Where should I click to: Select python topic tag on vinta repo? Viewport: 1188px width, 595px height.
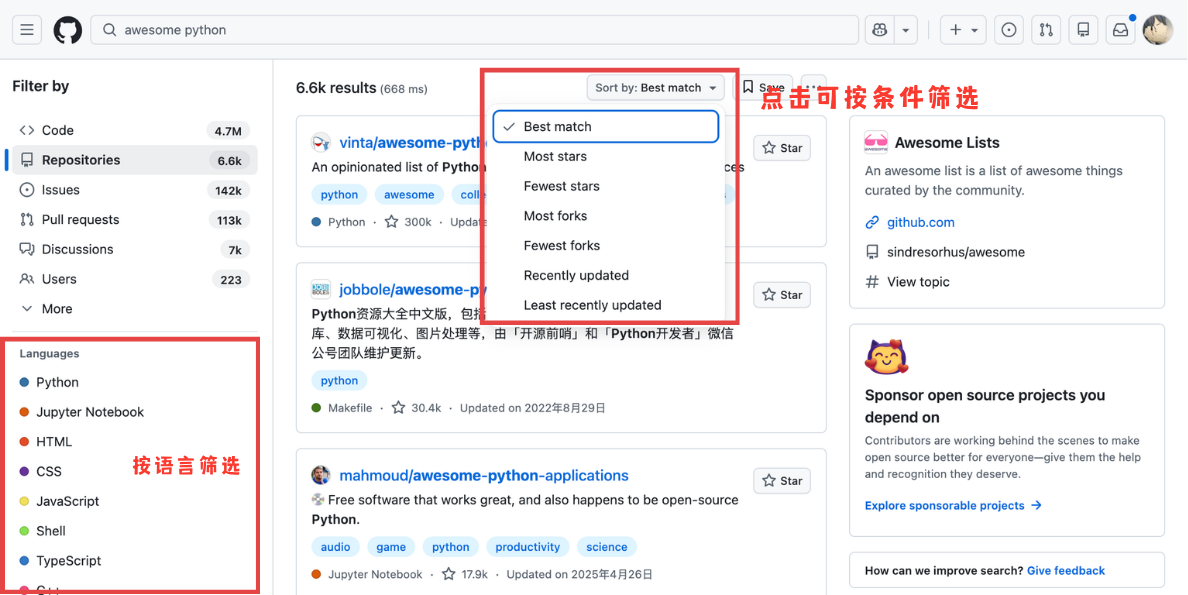click(339, 195)
